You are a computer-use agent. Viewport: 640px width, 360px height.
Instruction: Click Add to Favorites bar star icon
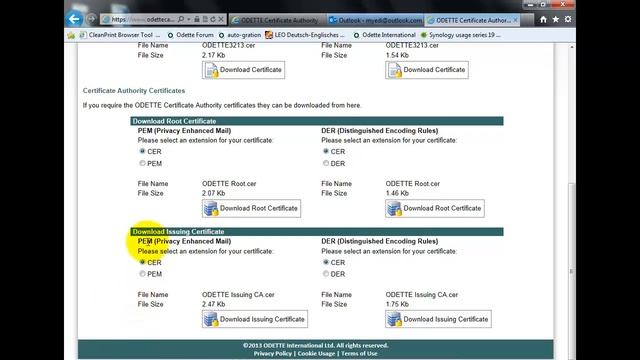[71, 35]
